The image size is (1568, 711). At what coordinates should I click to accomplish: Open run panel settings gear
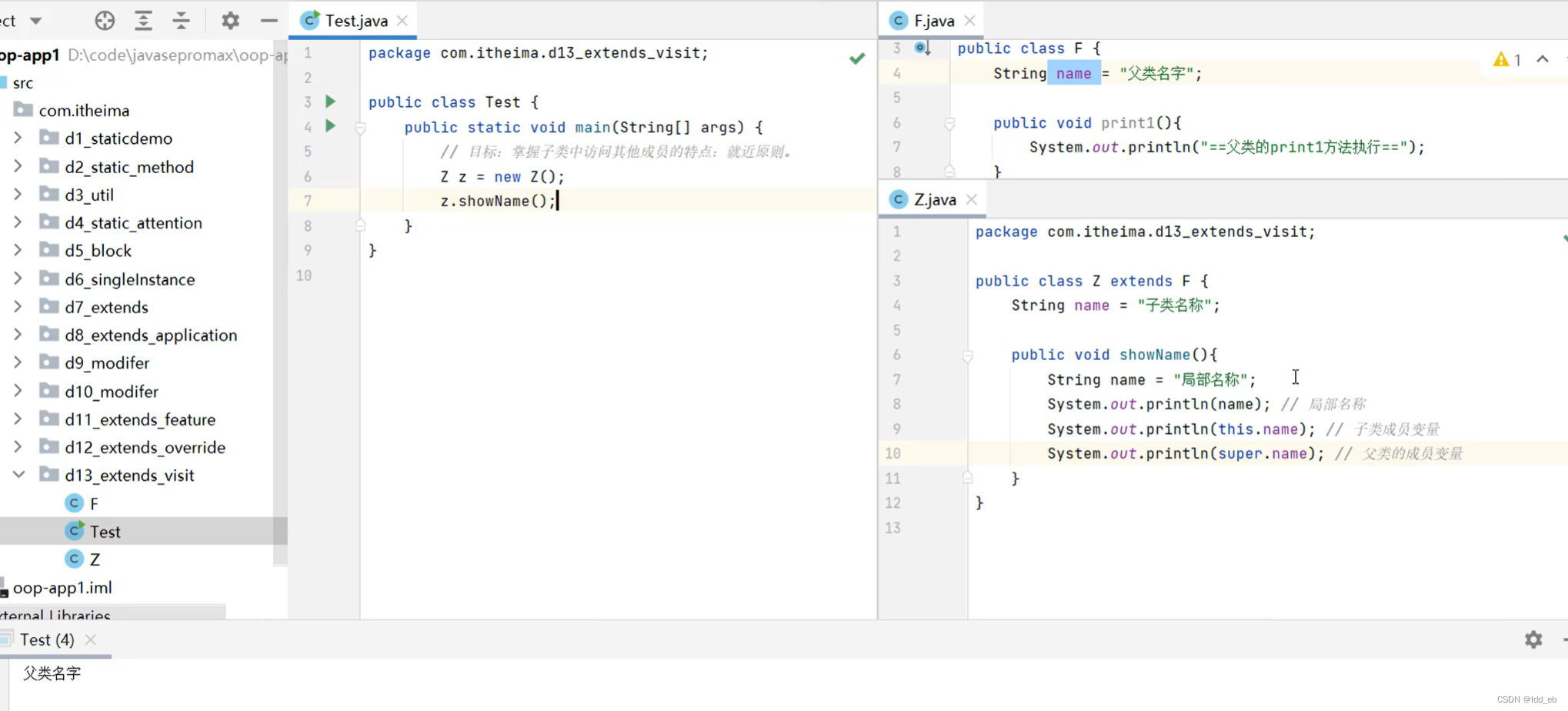[x=1533, y=639]
